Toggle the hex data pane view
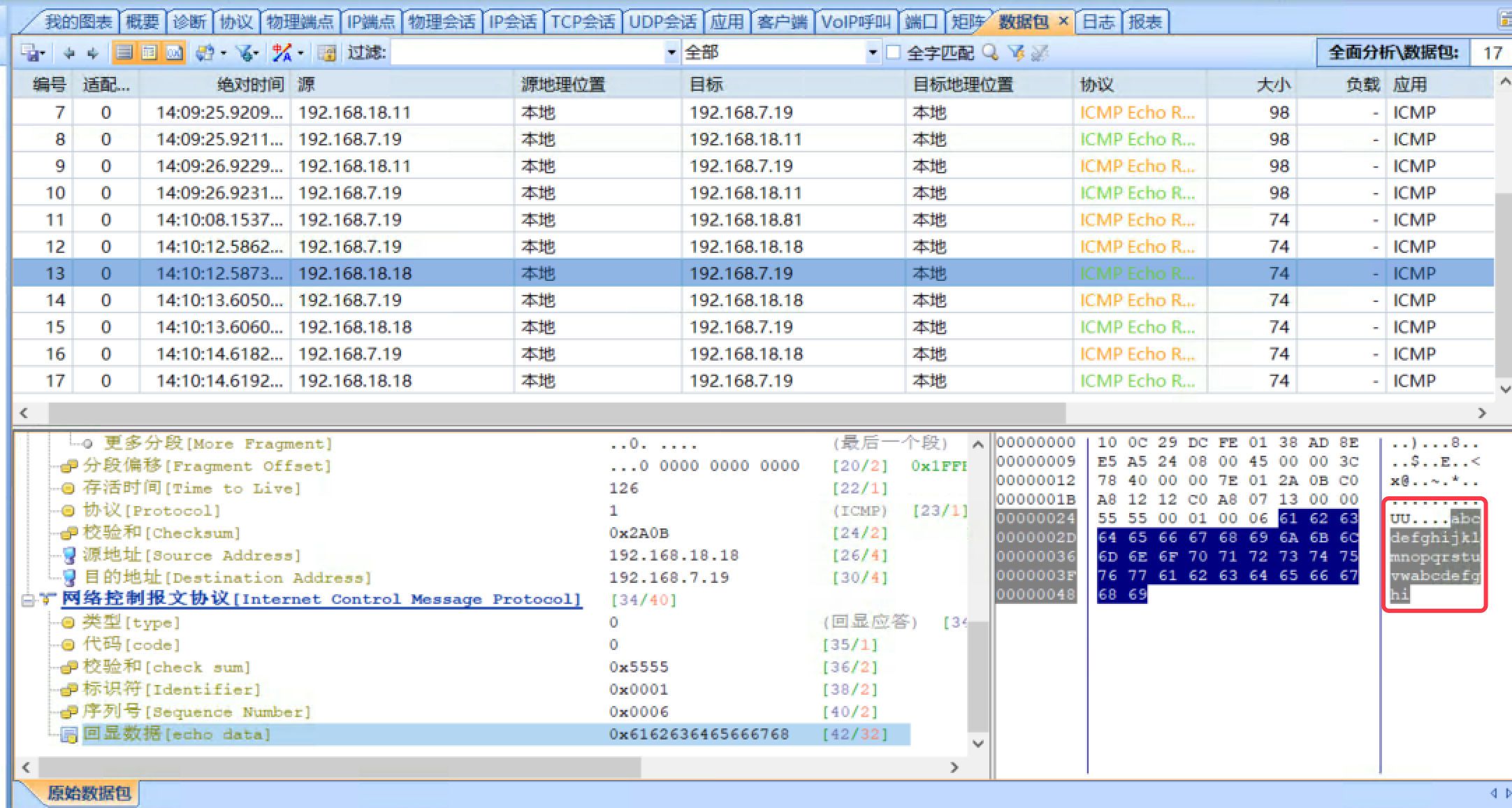The image size is (1512, 808). coord(174,53)
